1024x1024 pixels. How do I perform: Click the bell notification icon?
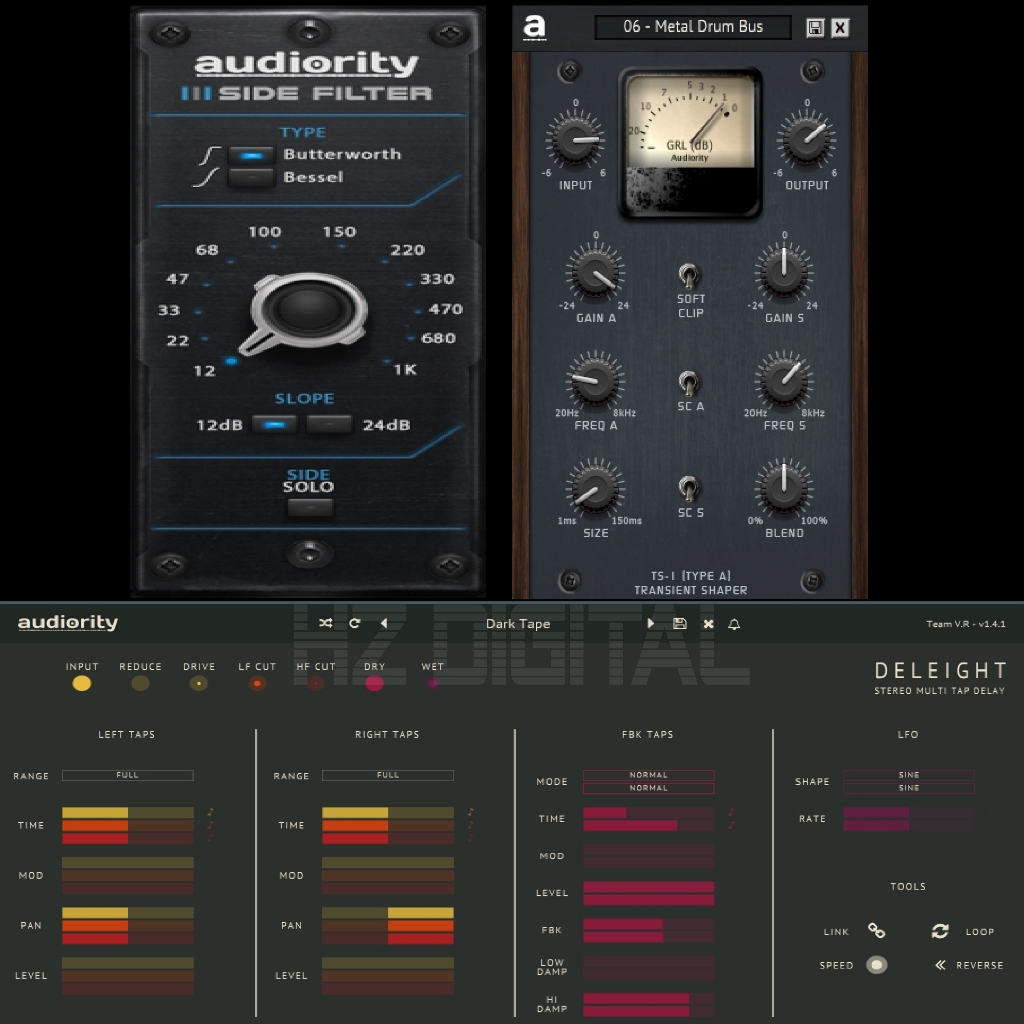(734, 623)
